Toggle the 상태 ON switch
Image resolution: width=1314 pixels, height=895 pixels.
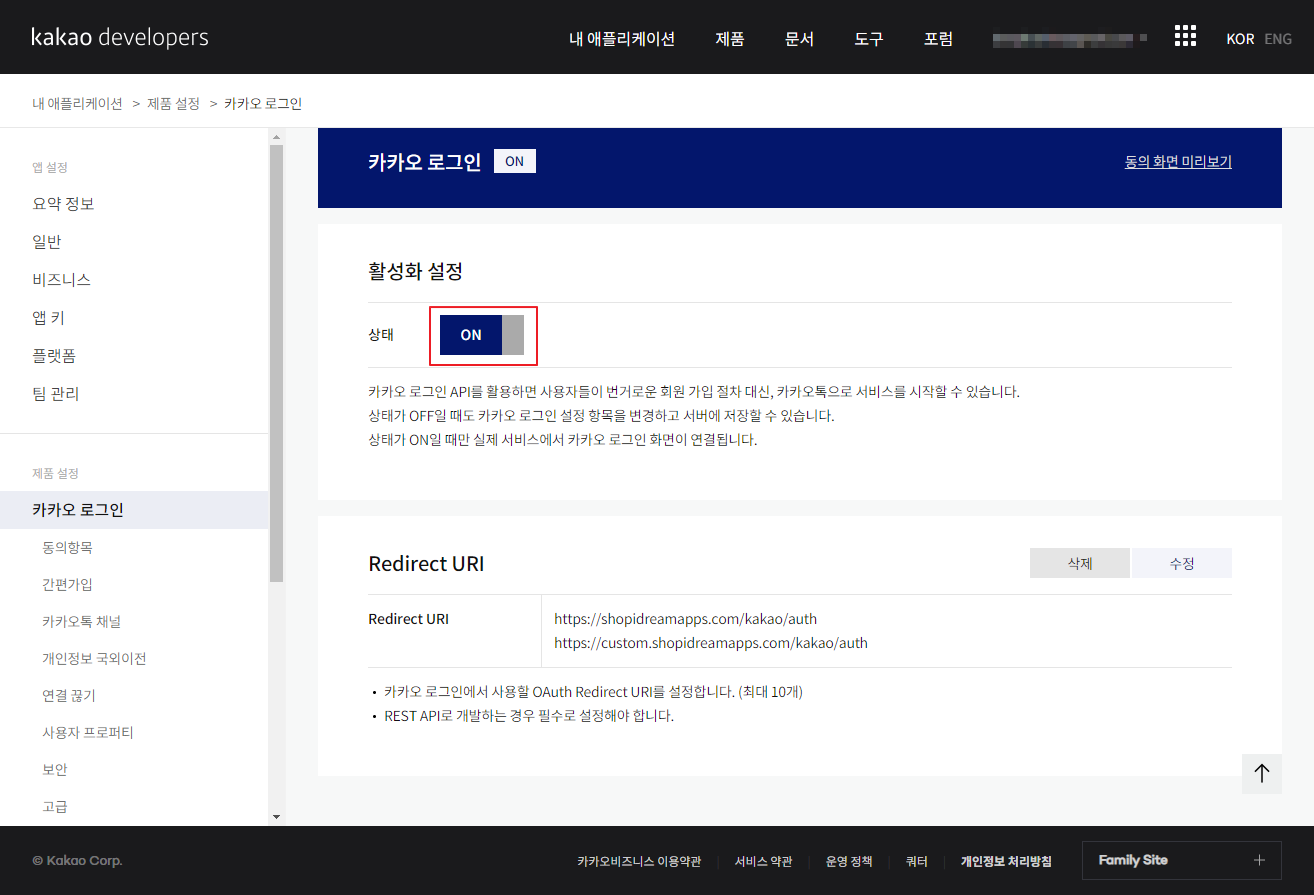click(x=482, y=335)
